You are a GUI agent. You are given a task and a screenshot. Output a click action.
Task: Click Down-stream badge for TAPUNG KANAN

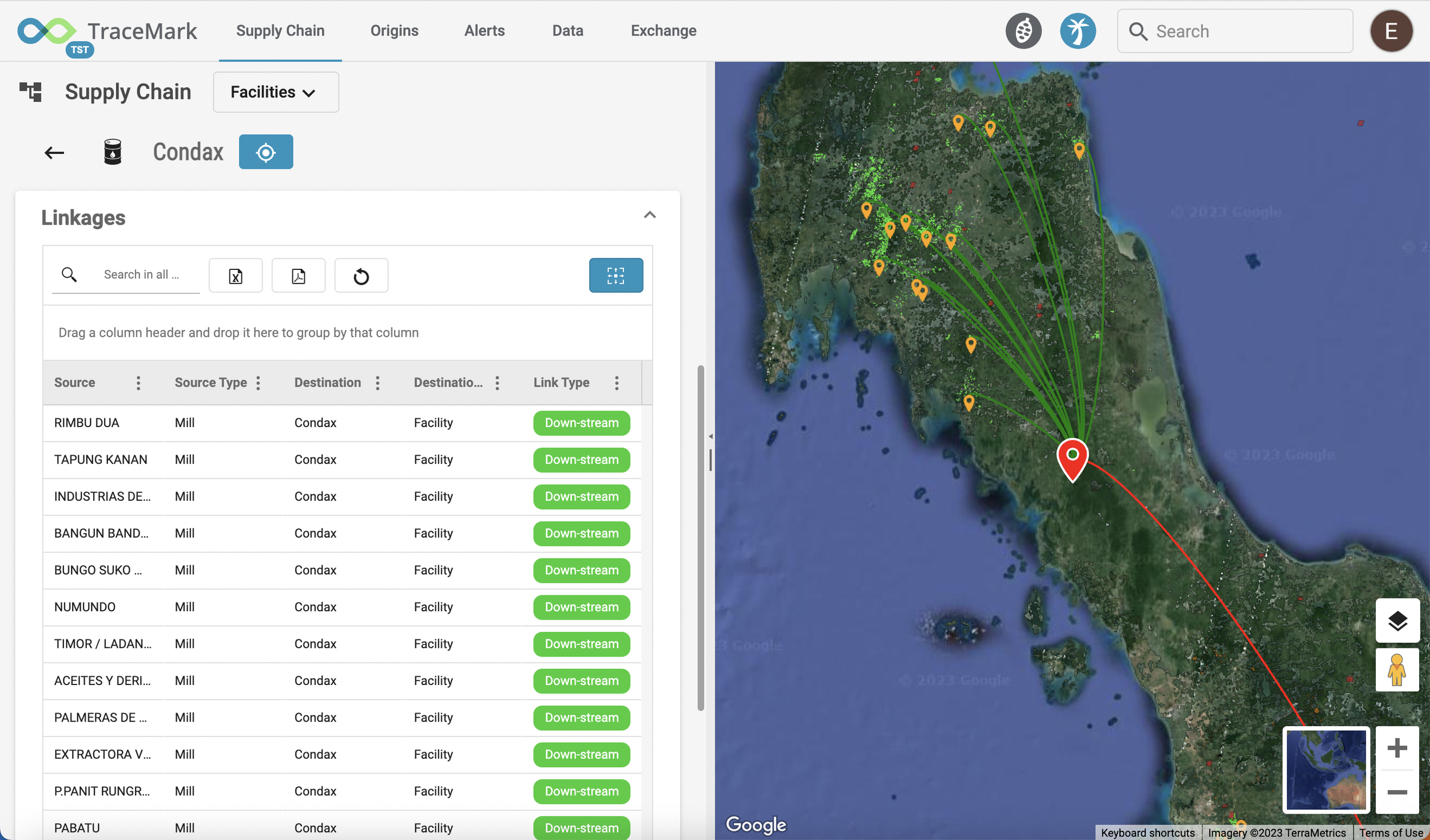[582, 460]
